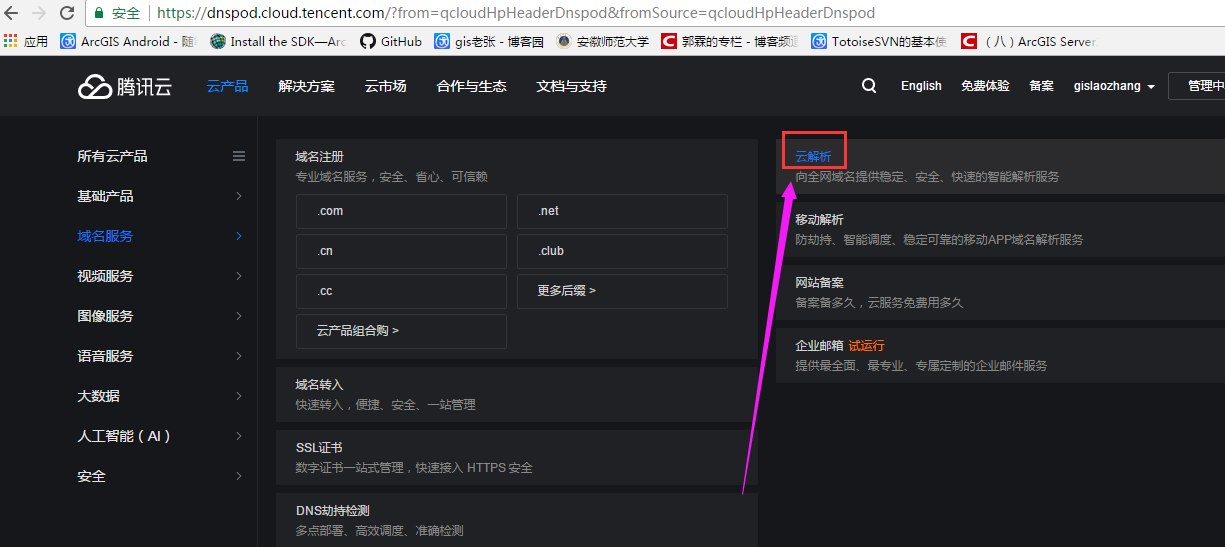Open the 解决方案 nav menu

click(306, 87)
